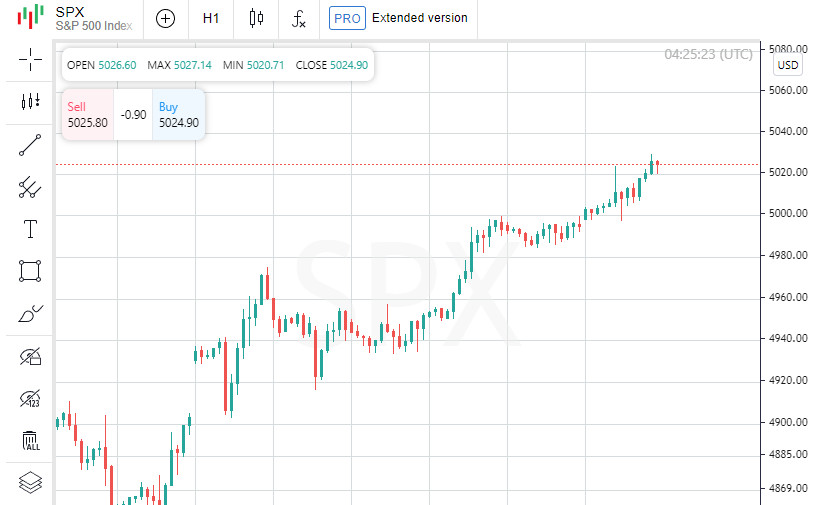821x505 pixels.
Task: Open the chart elements tool in sidebar
Action: [x=30, y=101]
